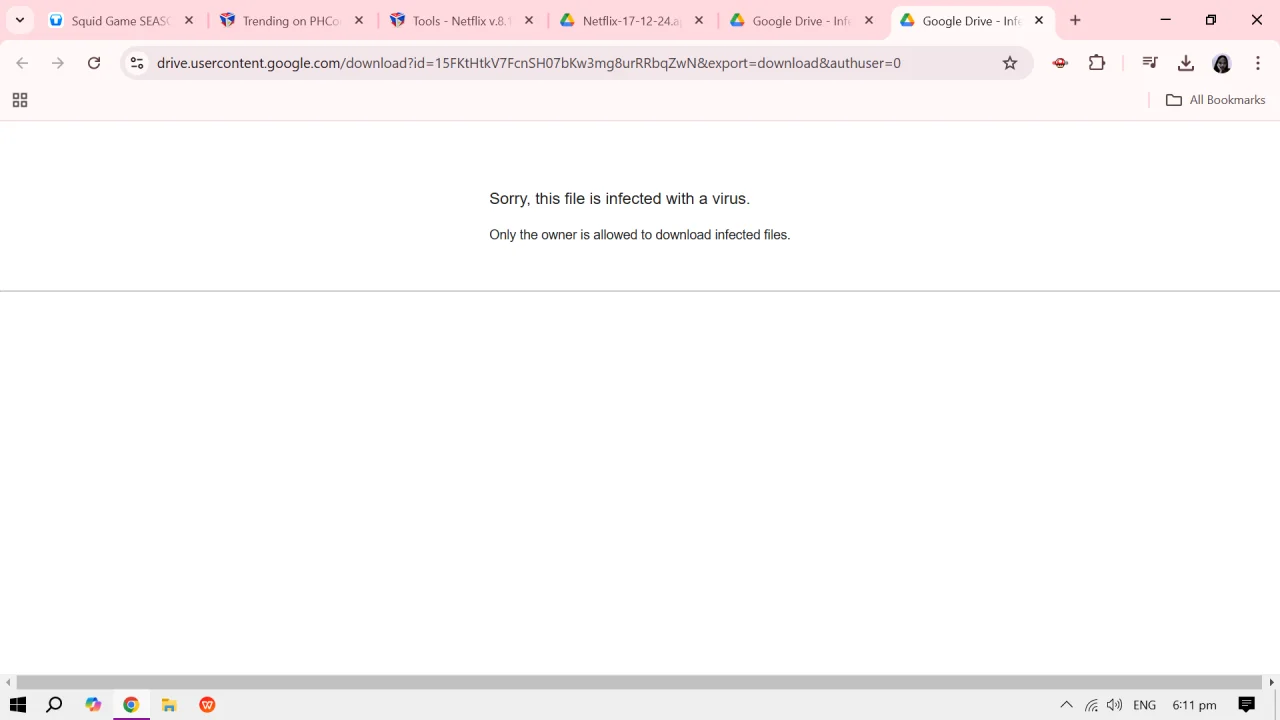Open the Extensions puzzle icon
Screen dimensions: 1280x720
pyautogui.click(x=1097, y=63)
